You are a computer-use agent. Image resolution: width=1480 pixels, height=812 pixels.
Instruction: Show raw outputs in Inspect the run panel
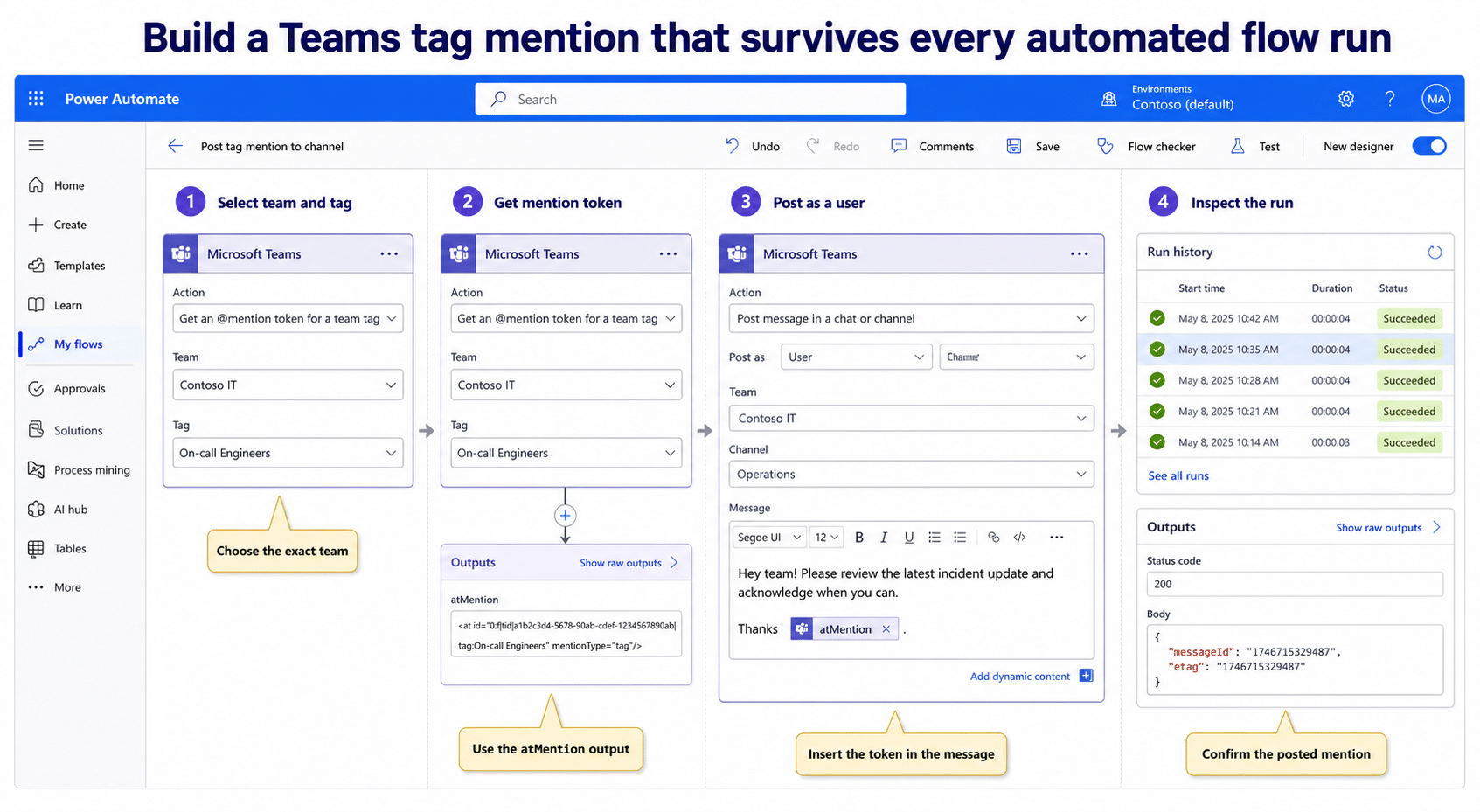[1387, 527]
